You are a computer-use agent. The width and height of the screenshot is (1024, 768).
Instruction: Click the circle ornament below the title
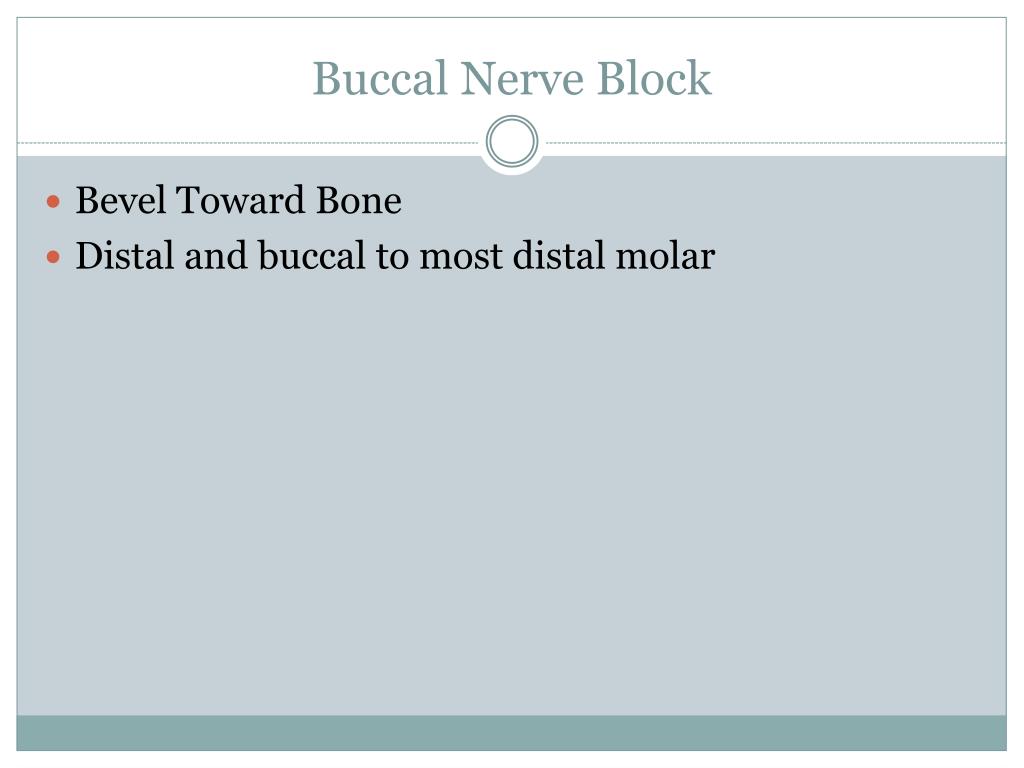point(512,141)
